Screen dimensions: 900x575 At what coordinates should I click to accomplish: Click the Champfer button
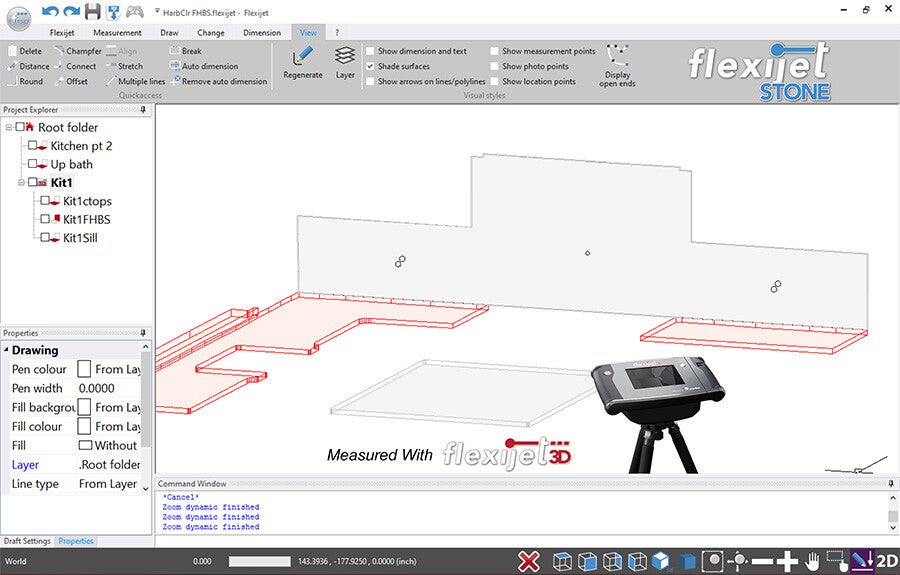click(x=77, y=50)
